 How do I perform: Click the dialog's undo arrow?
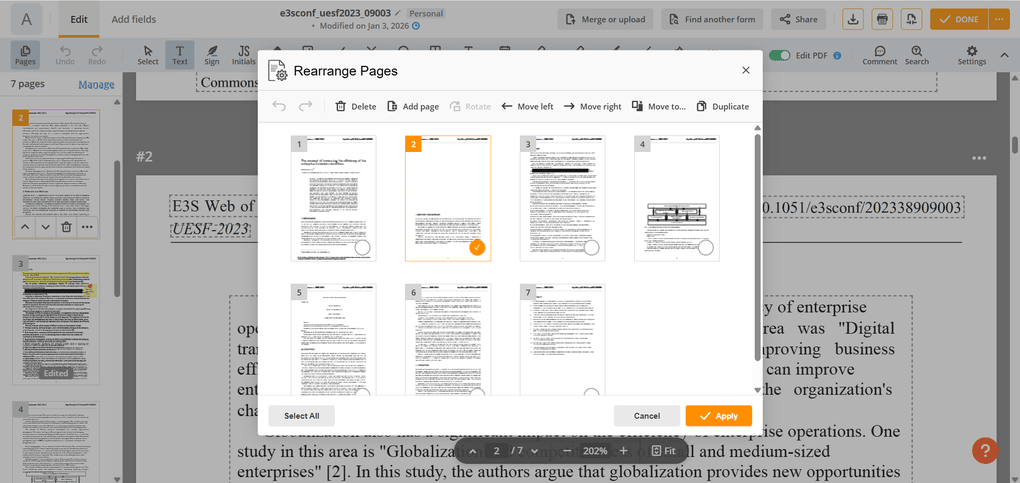point(279,106)
